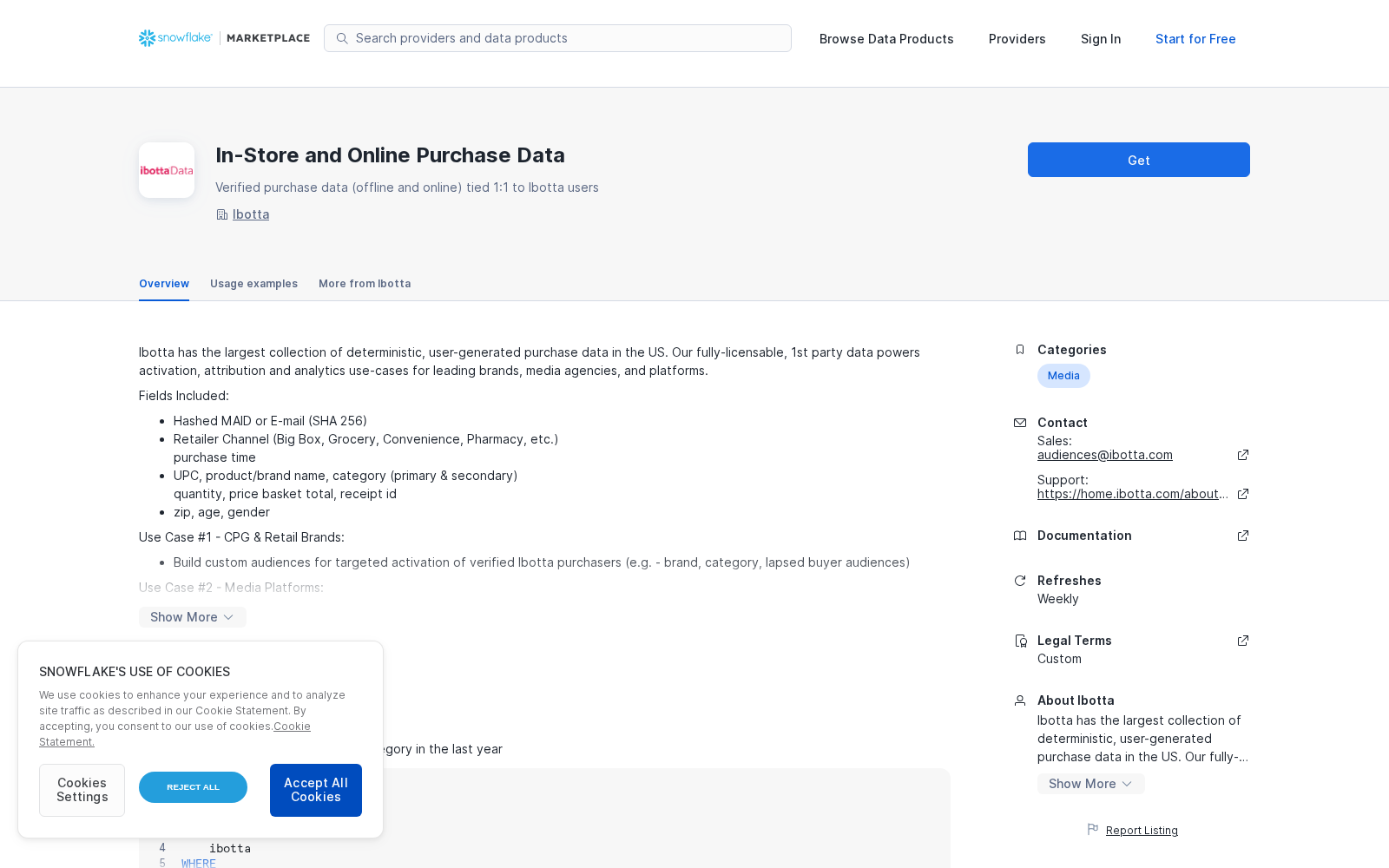Screen dimensions: 1389x868
Task: Click the Documentation heading in sidebar
Action: pos(1084,536)
